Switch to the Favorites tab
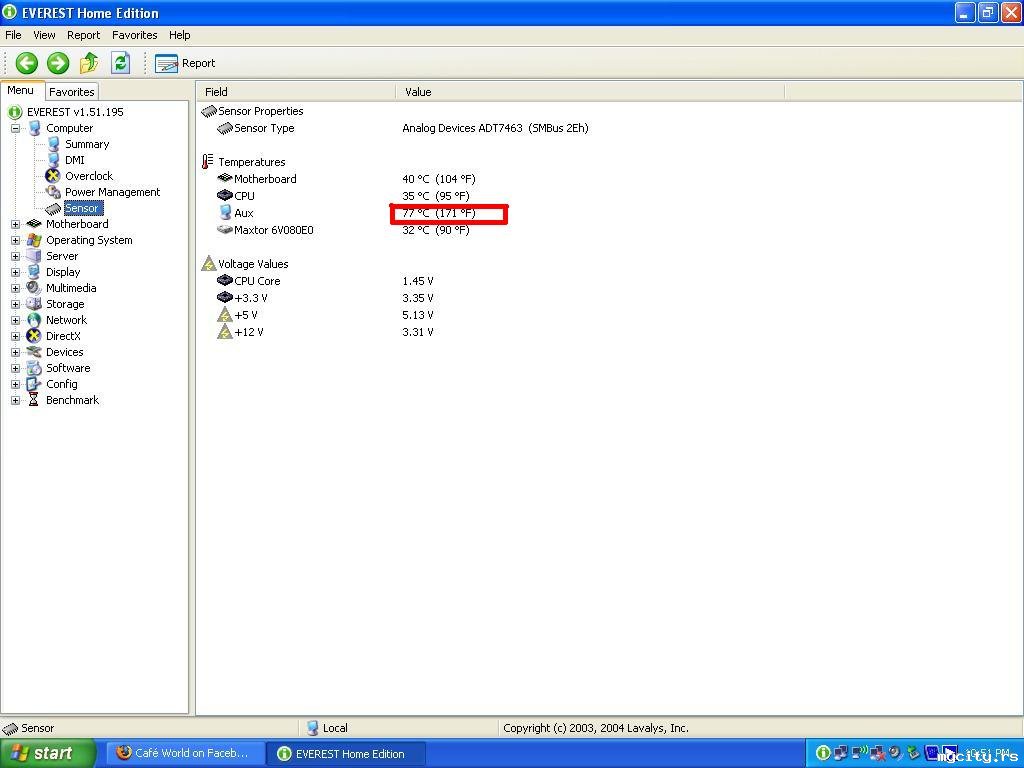The image size is (1024, 768). (72, 92)
